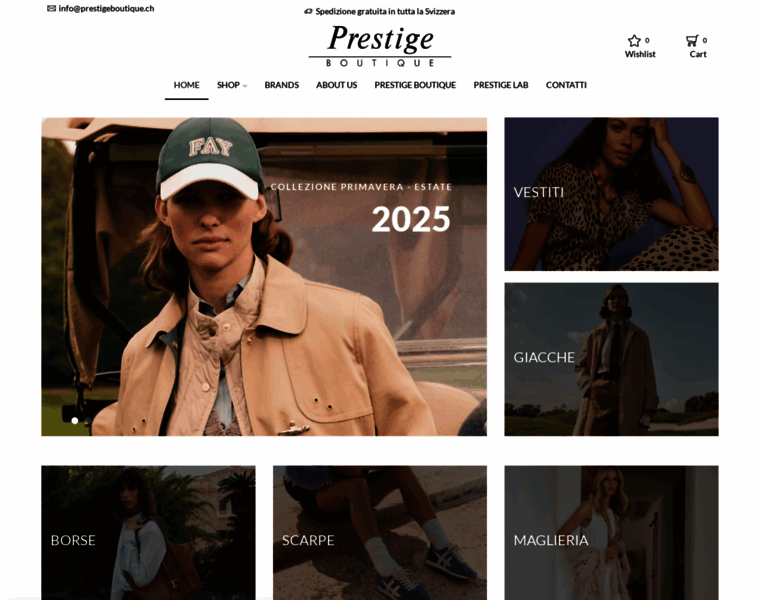The height and width of the screenshot is (600, 760).
Task: Open the SCARPE category tile
Action: (x=380, y=533)
